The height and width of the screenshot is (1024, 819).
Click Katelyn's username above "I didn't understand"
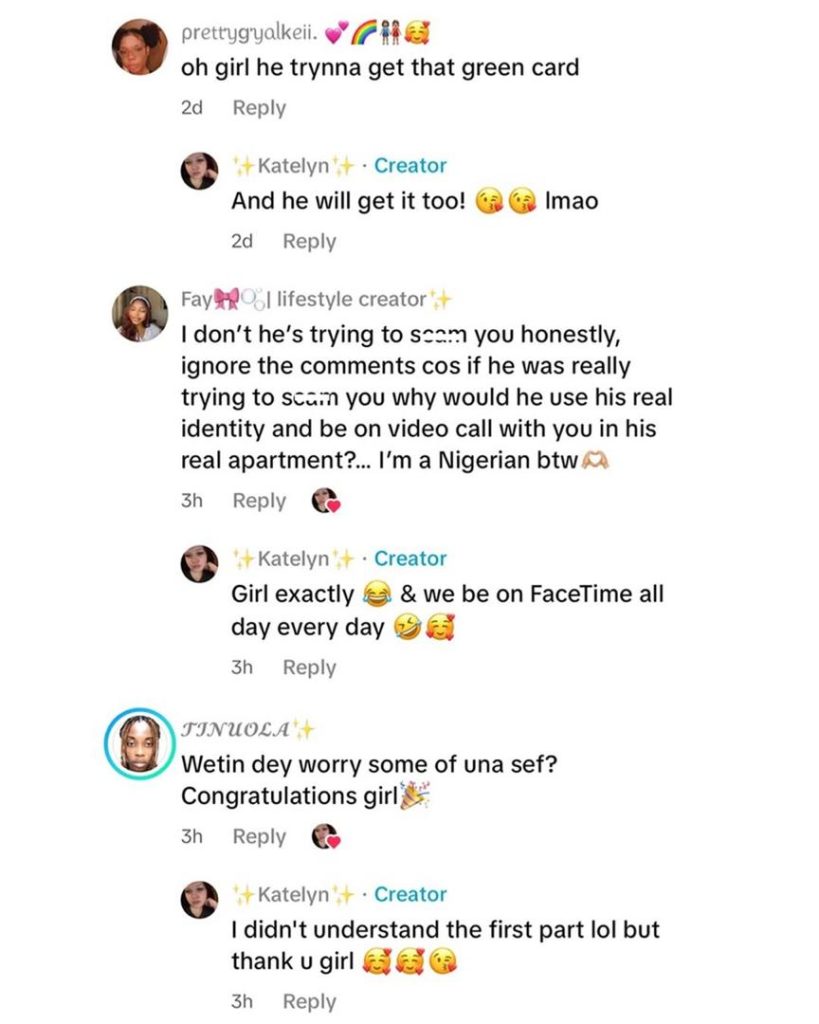293,894
